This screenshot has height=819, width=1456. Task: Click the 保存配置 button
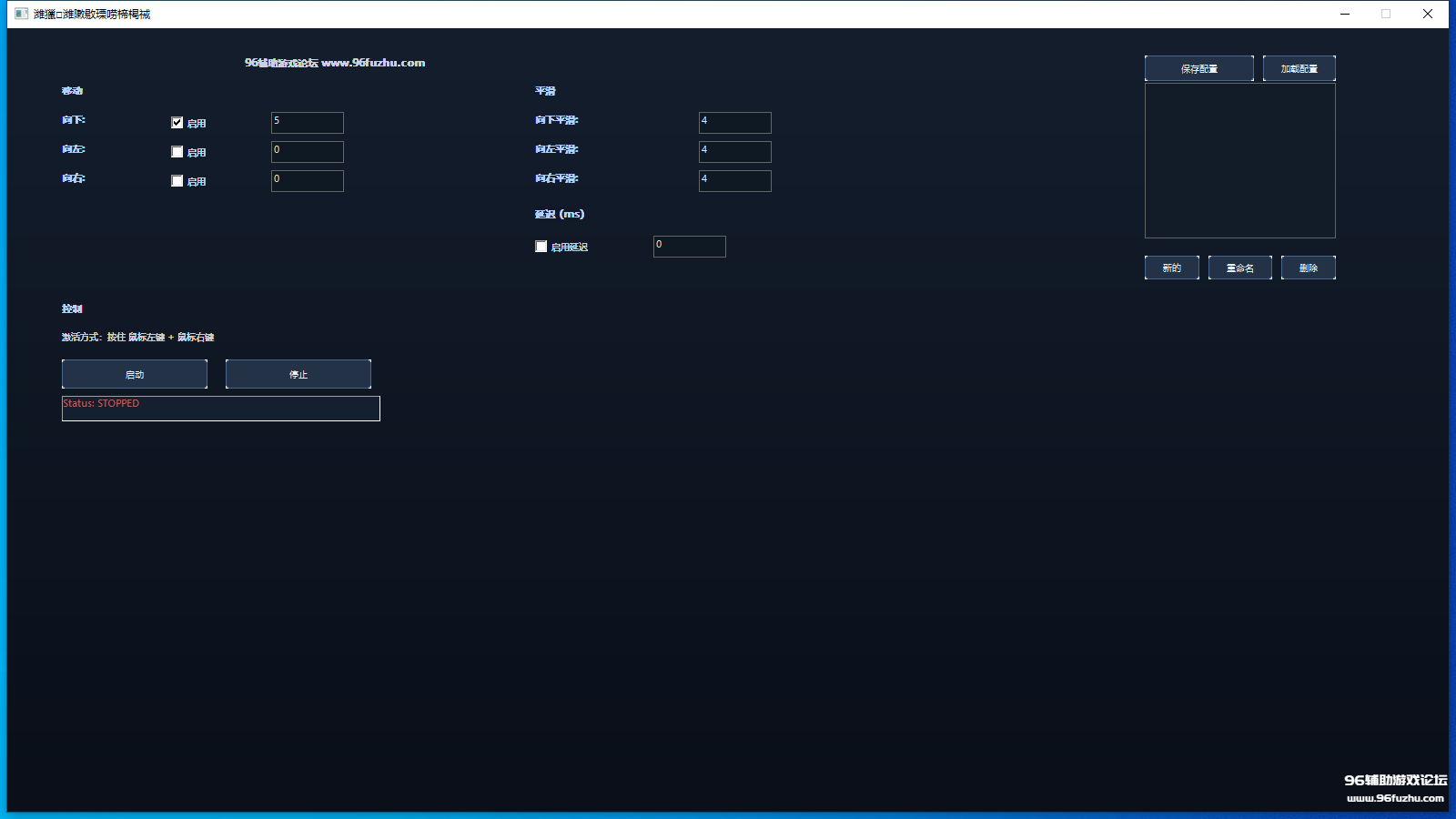click(1198, 68)
